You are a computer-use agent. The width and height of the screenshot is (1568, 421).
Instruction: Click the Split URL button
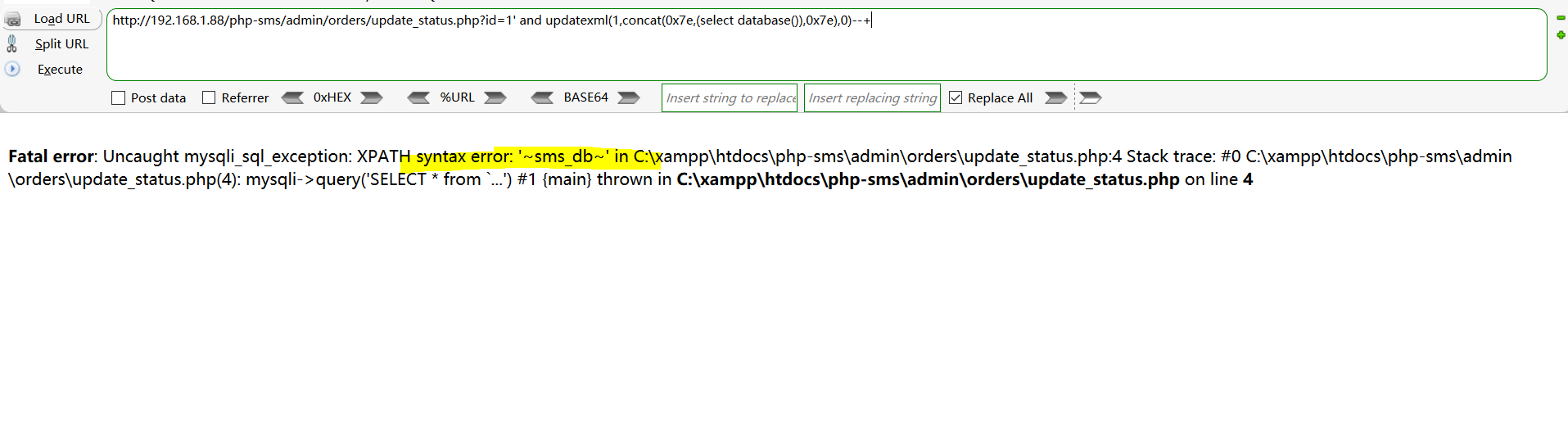coord(61,44)
